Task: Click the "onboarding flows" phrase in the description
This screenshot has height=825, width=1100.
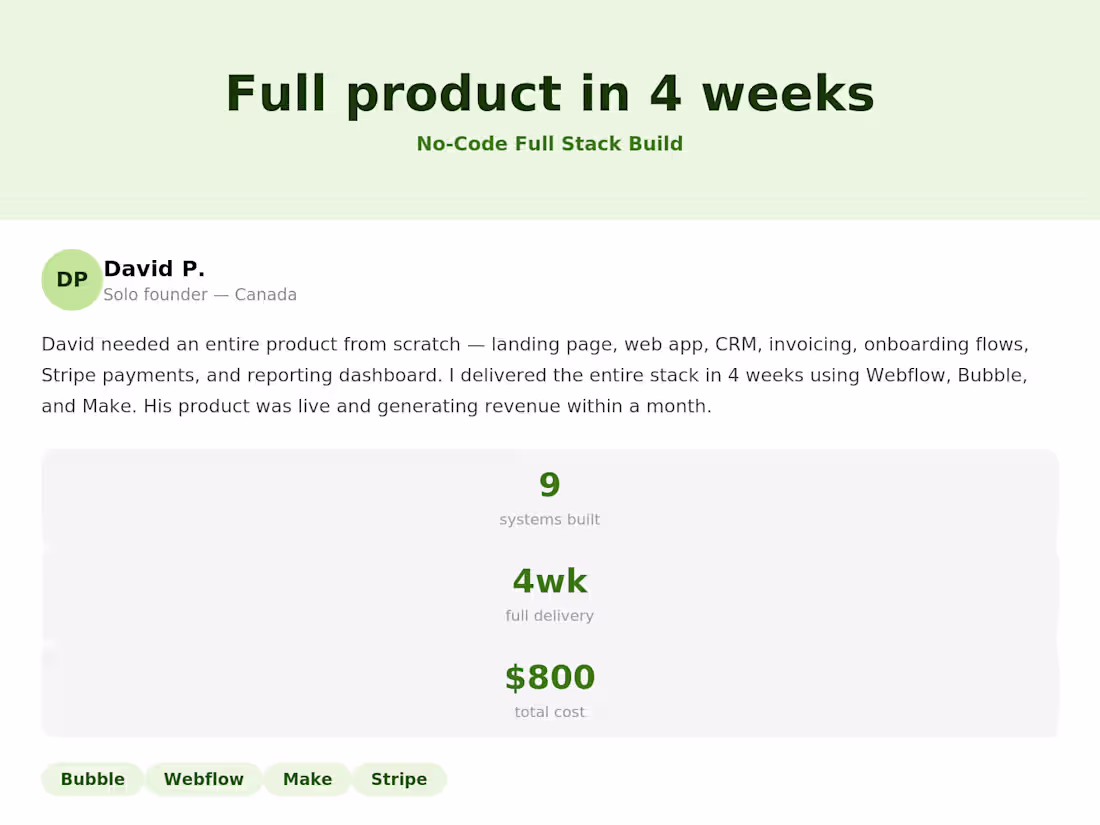Action: coord(946,345)
